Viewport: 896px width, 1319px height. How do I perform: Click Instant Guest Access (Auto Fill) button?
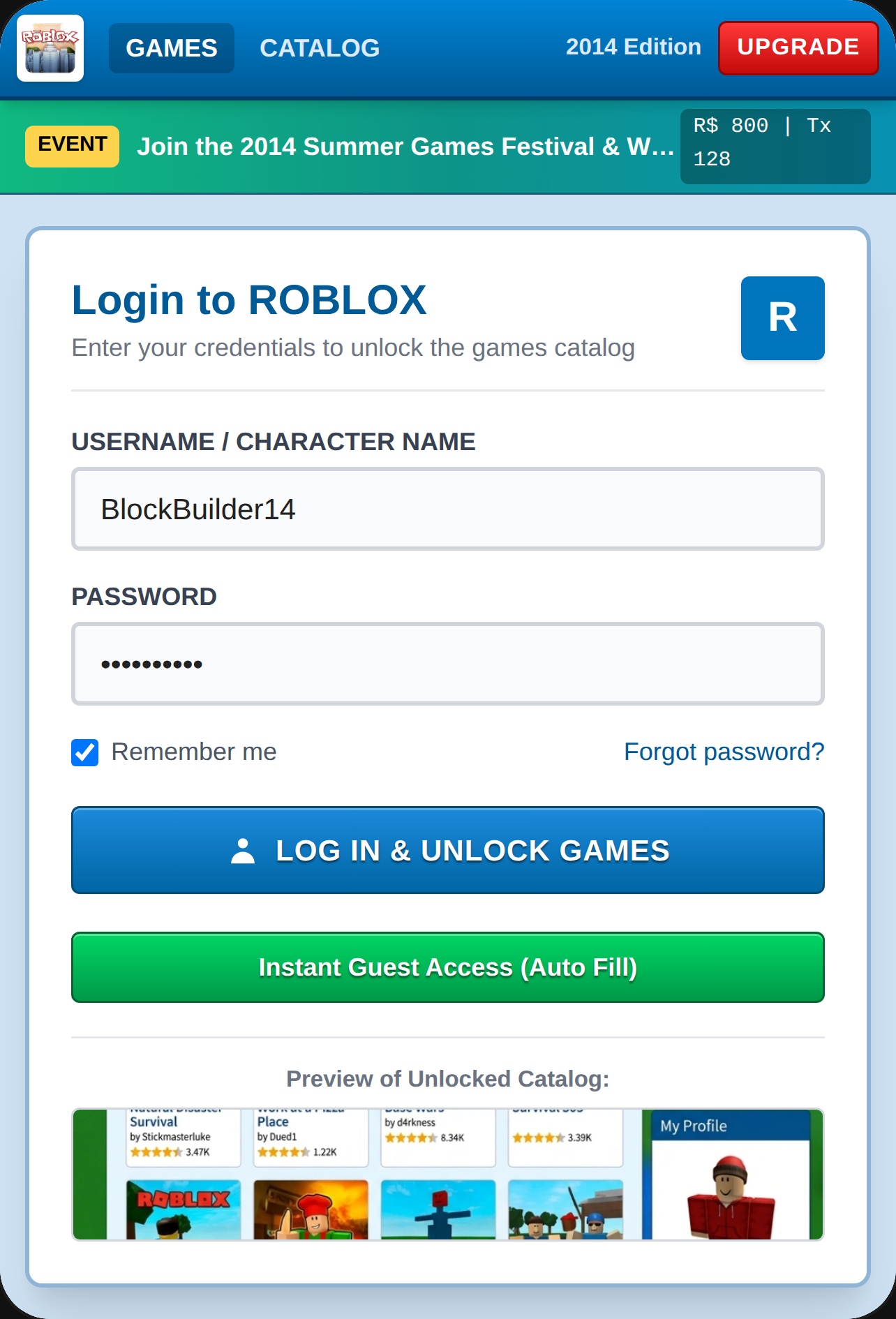[448, 967]
